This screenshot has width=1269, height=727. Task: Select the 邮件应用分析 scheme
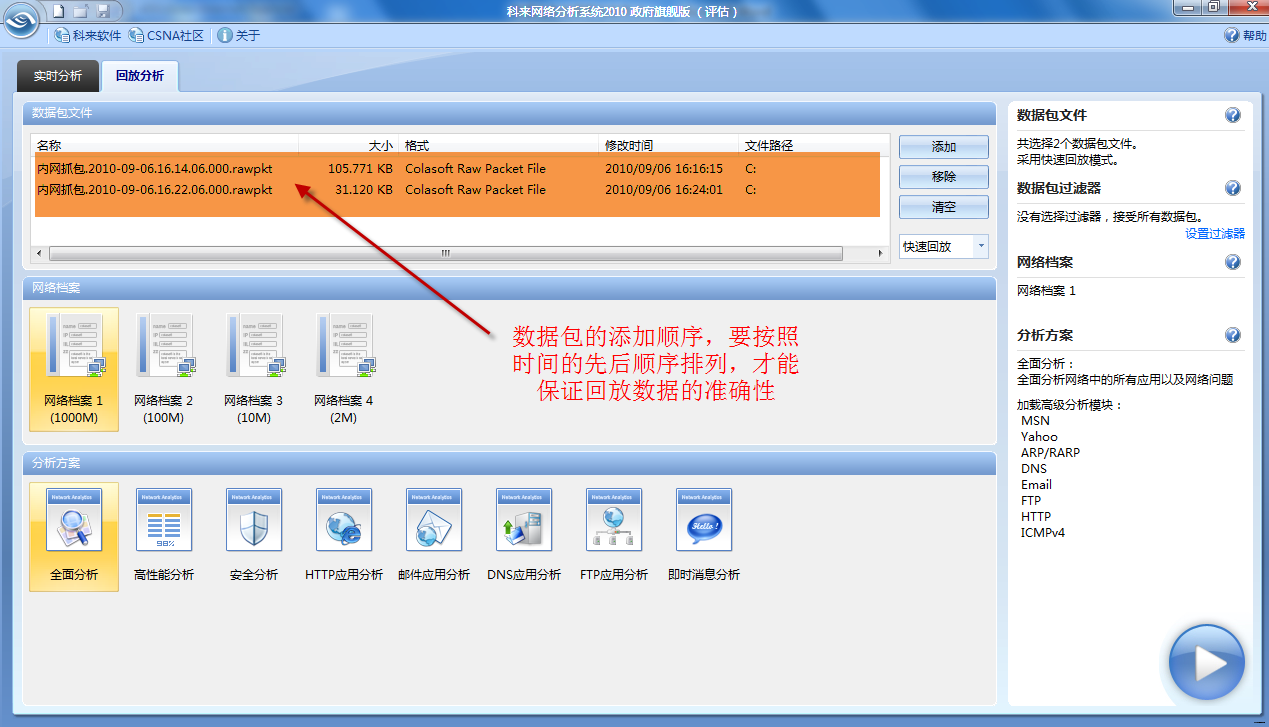pos(434,537)
